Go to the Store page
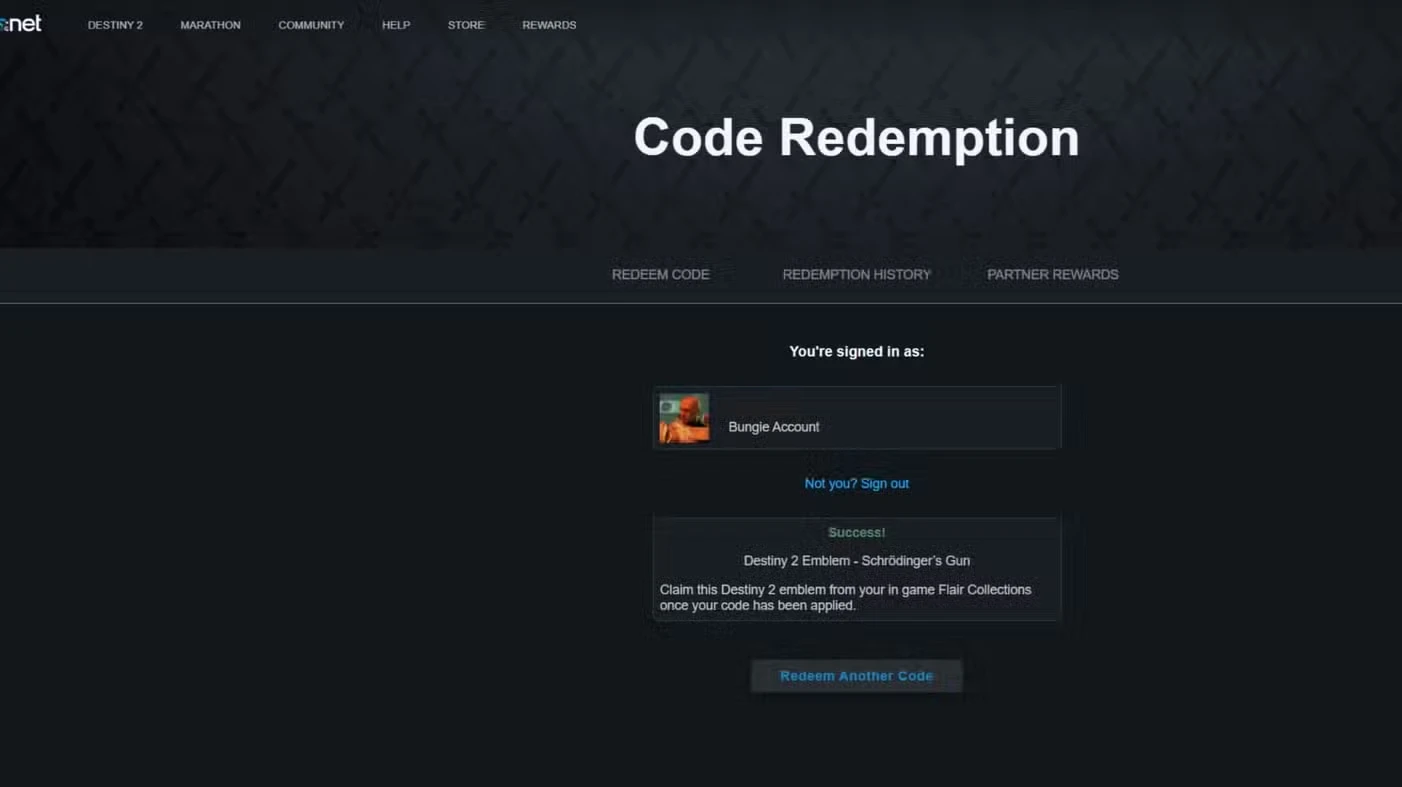 click(x=466, y=25)
